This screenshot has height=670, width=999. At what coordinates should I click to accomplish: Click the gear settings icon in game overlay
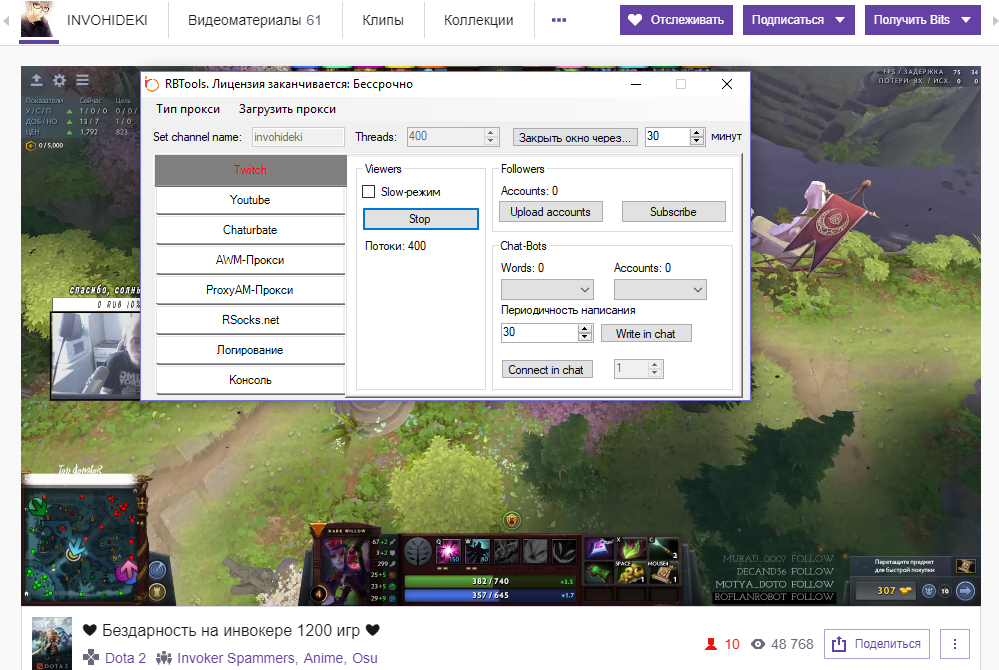pos(60,80)
